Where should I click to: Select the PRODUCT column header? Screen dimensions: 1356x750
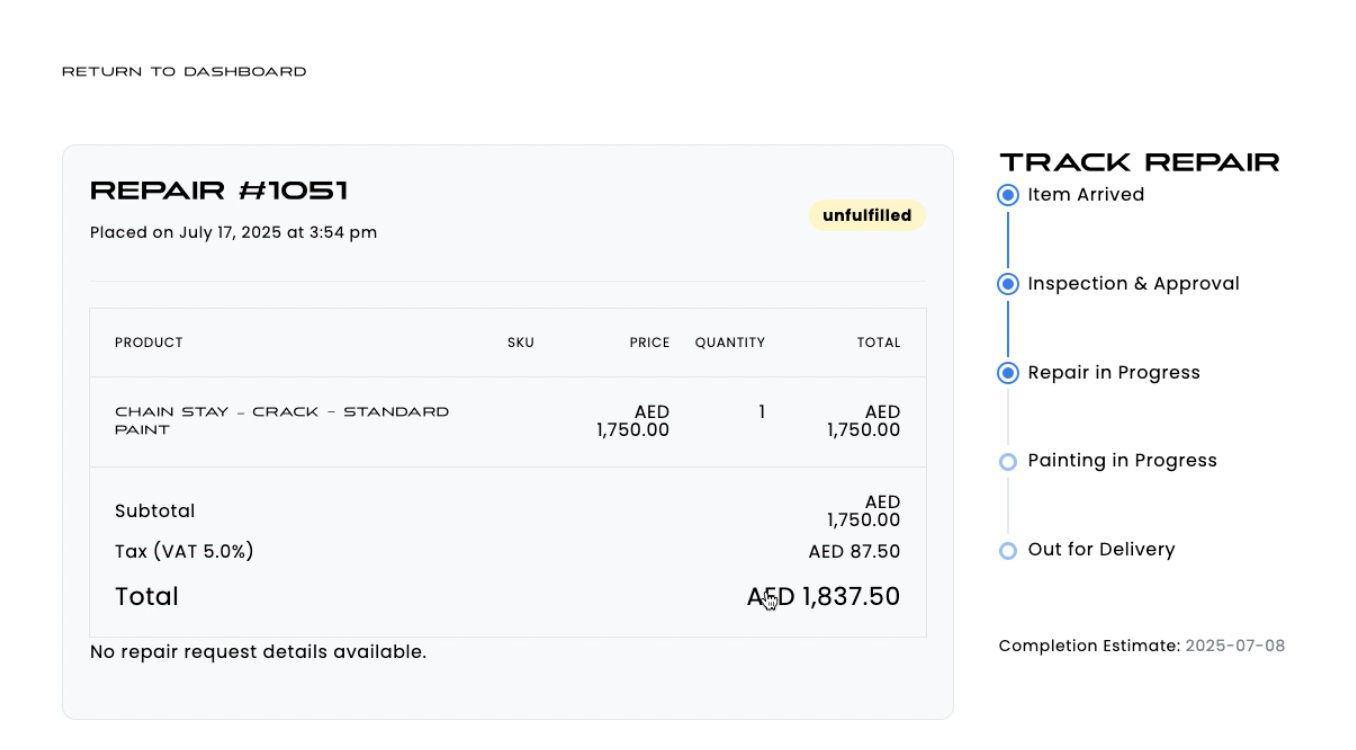tap(148, 342)
